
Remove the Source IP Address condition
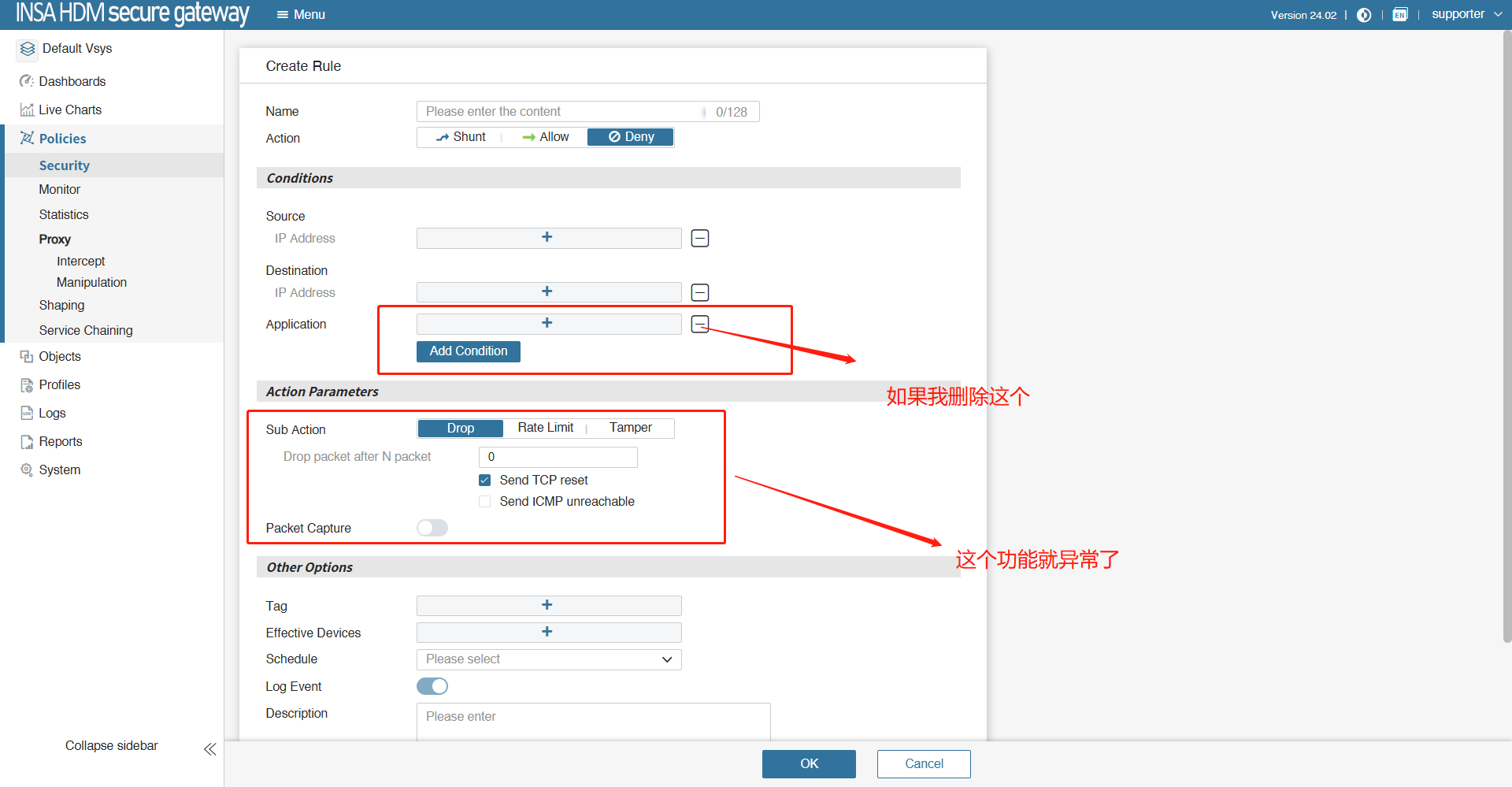pyautogui.click(x=699, y=238)
